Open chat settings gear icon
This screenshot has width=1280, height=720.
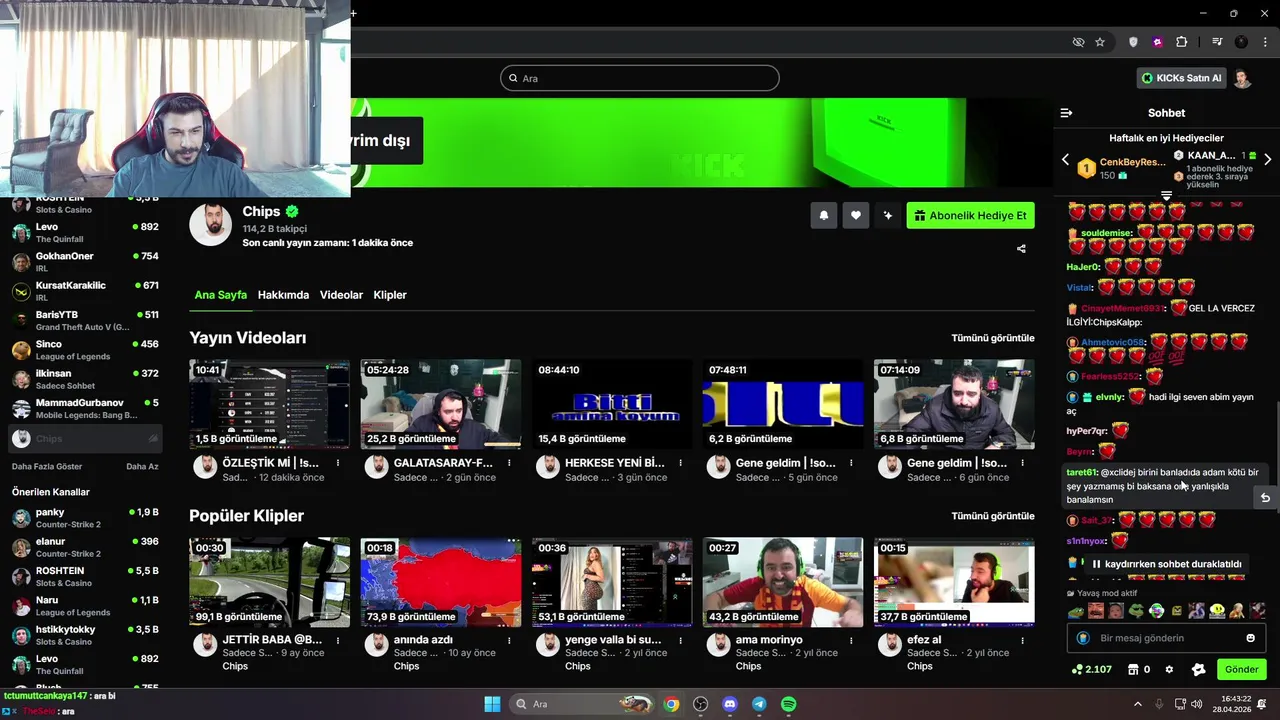(x=1169, y=669)
